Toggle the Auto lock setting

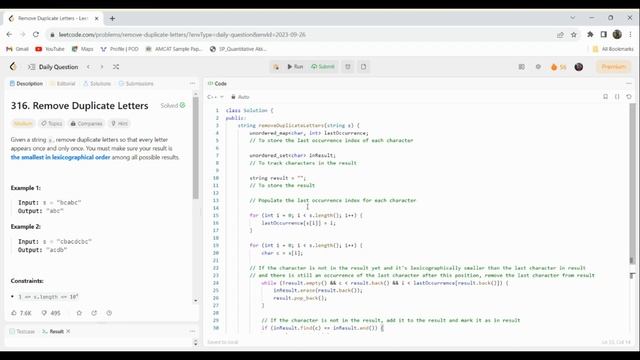coord(240,97)
